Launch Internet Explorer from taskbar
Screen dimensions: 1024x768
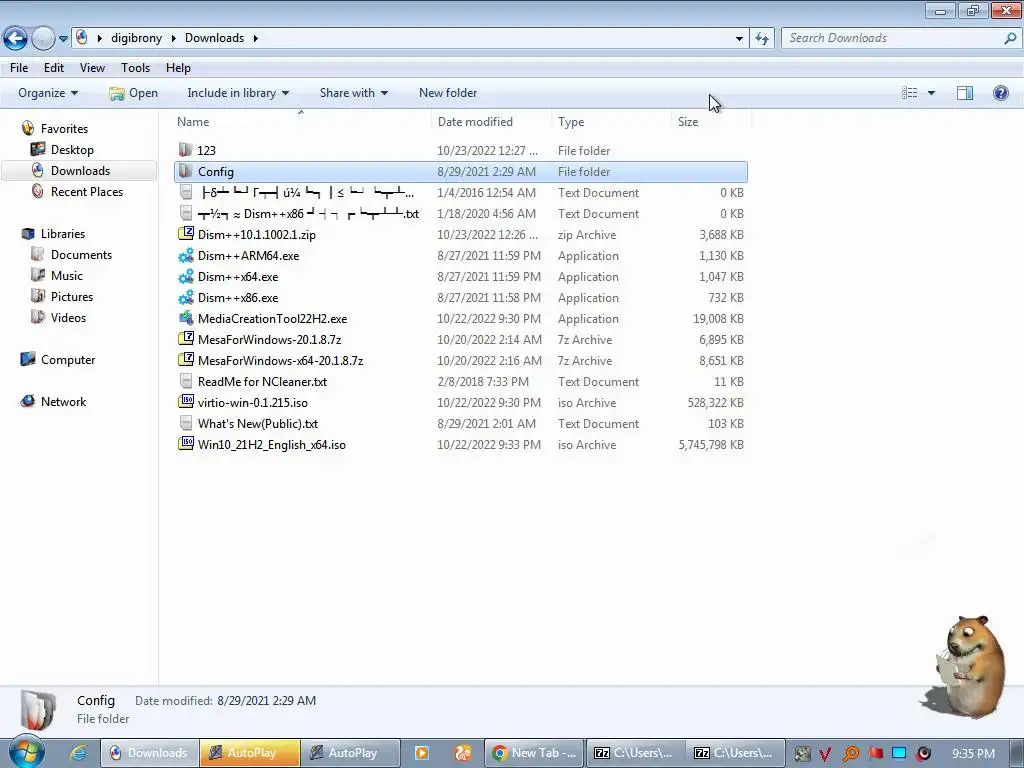(x=78, y=753)
